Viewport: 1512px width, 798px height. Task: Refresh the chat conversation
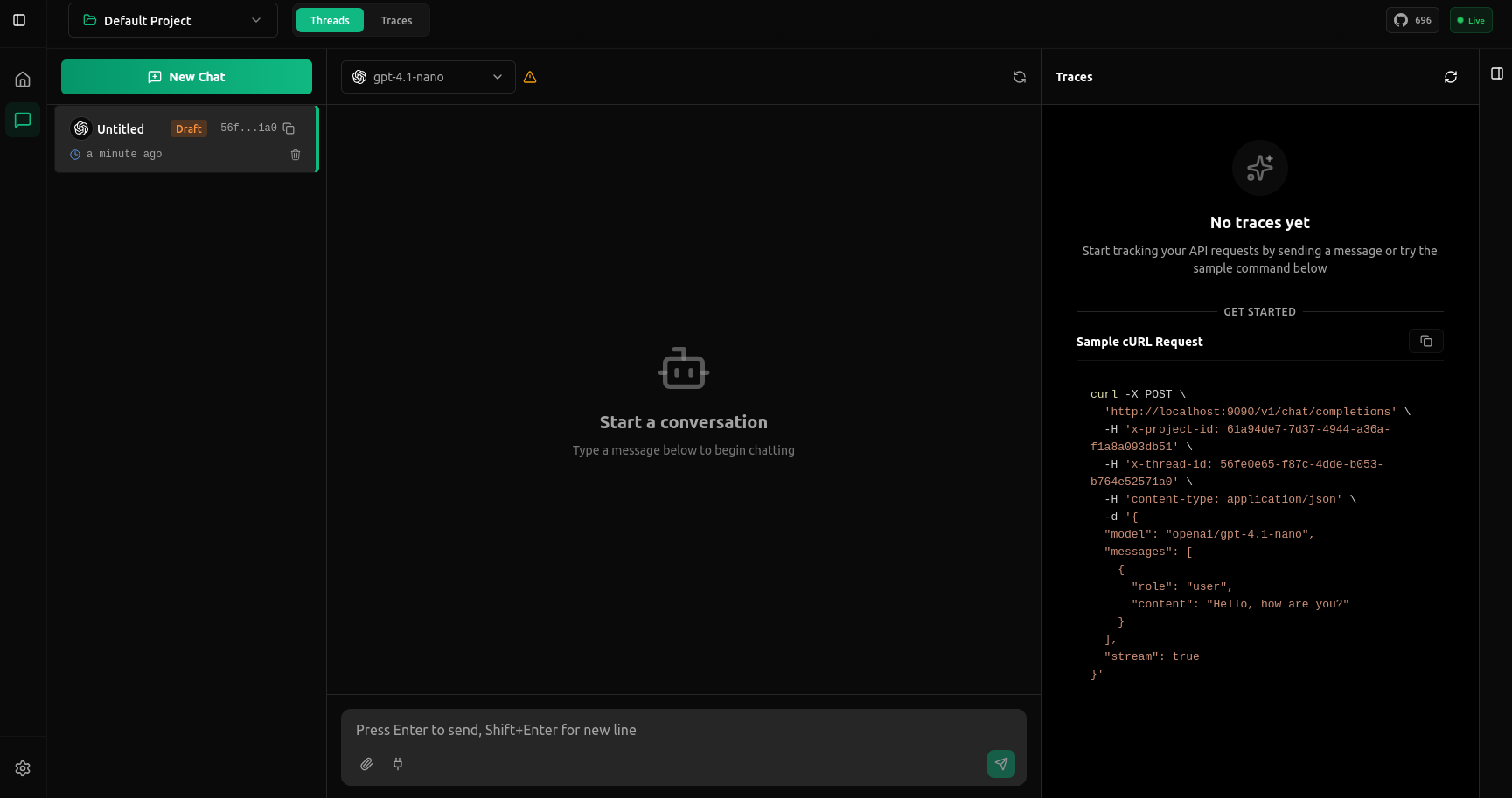coord(1019,77)
